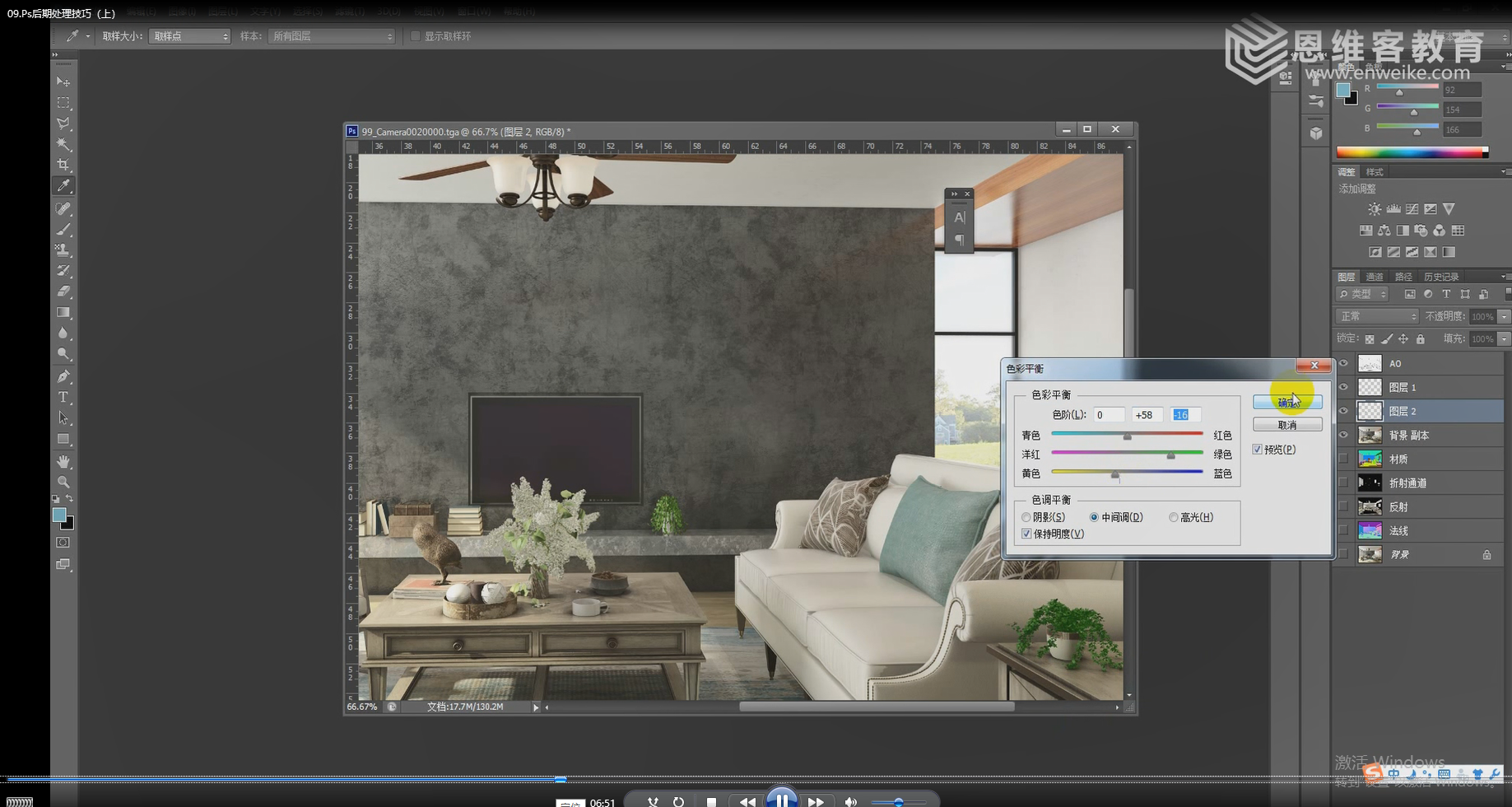Select the Magic Wand tool
Image resolution: width=1512 pixels, height=807 pixels.
coord(63,144)
